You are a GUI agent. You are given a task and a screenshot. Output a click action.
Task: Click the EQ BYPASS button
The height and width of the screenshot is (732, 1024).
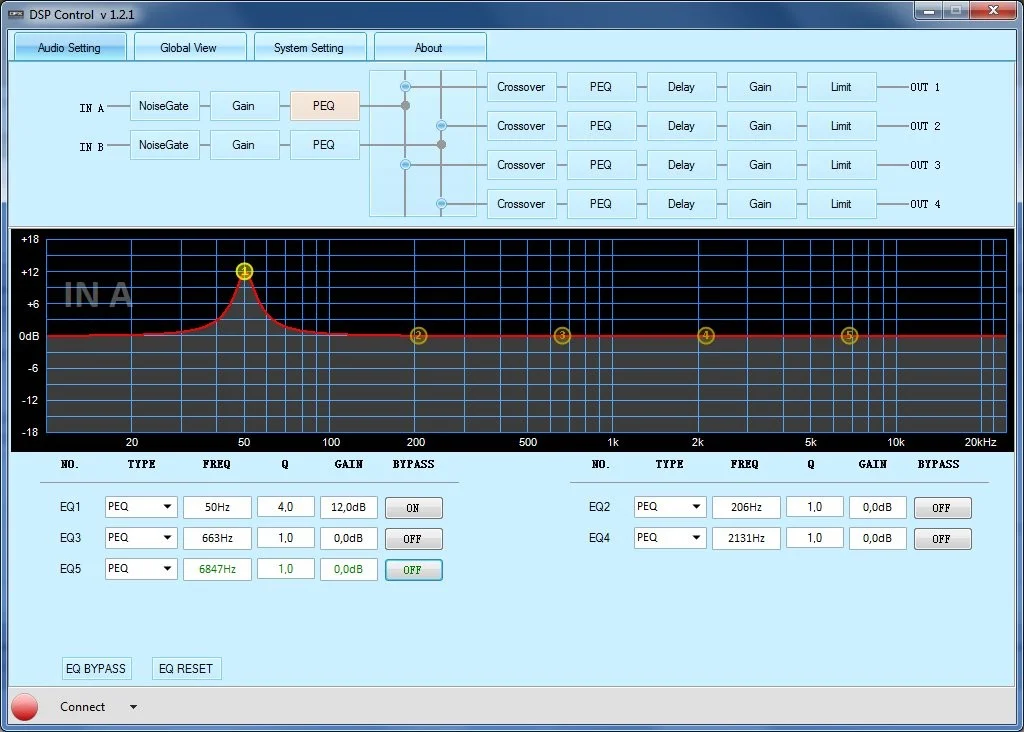pyautogui.click(x=96, y=668)
